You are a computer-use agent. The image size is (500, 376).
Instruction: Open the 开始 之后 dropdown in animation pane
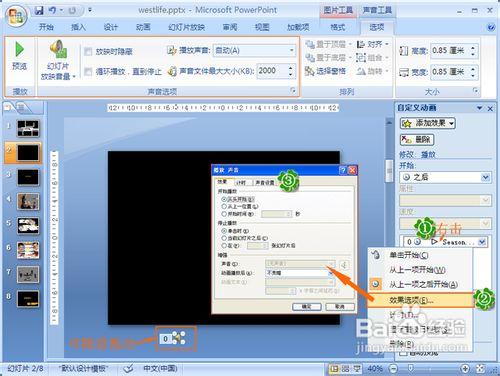[x=485, y=177]
